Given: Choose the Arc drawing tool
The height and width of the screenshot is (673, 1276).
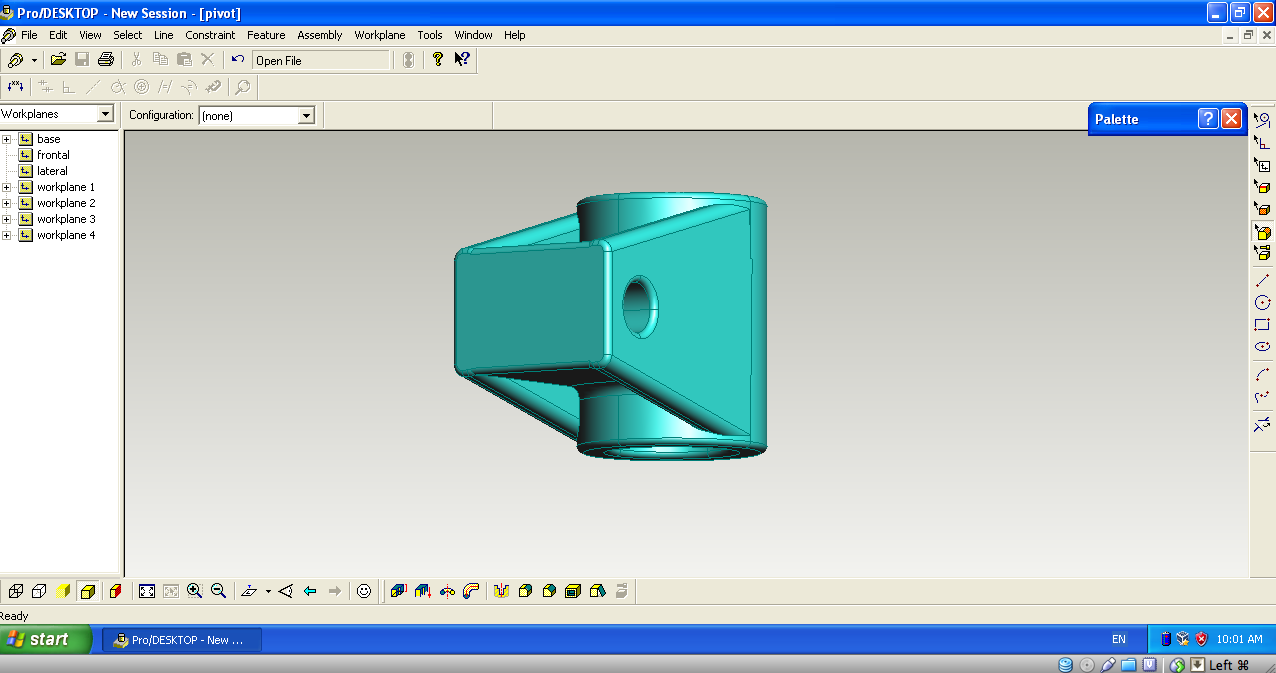Looking at the screenshot, I should click(1262, 374).
